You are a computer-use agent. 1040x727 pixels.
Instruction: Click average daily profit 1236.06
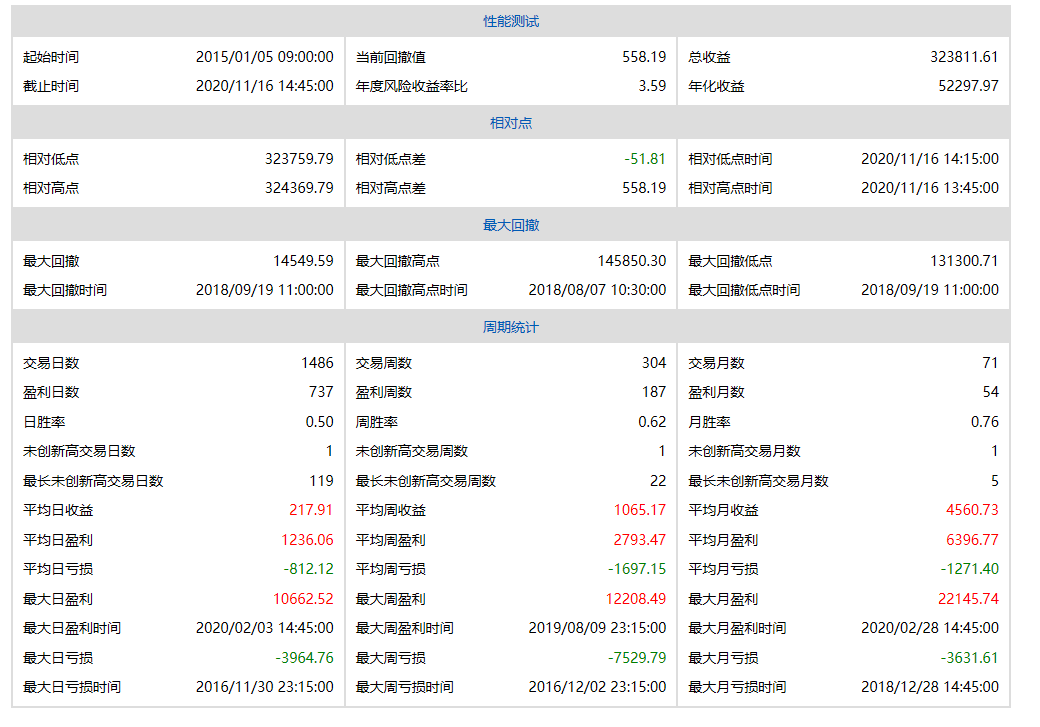[x=307, y=541]
